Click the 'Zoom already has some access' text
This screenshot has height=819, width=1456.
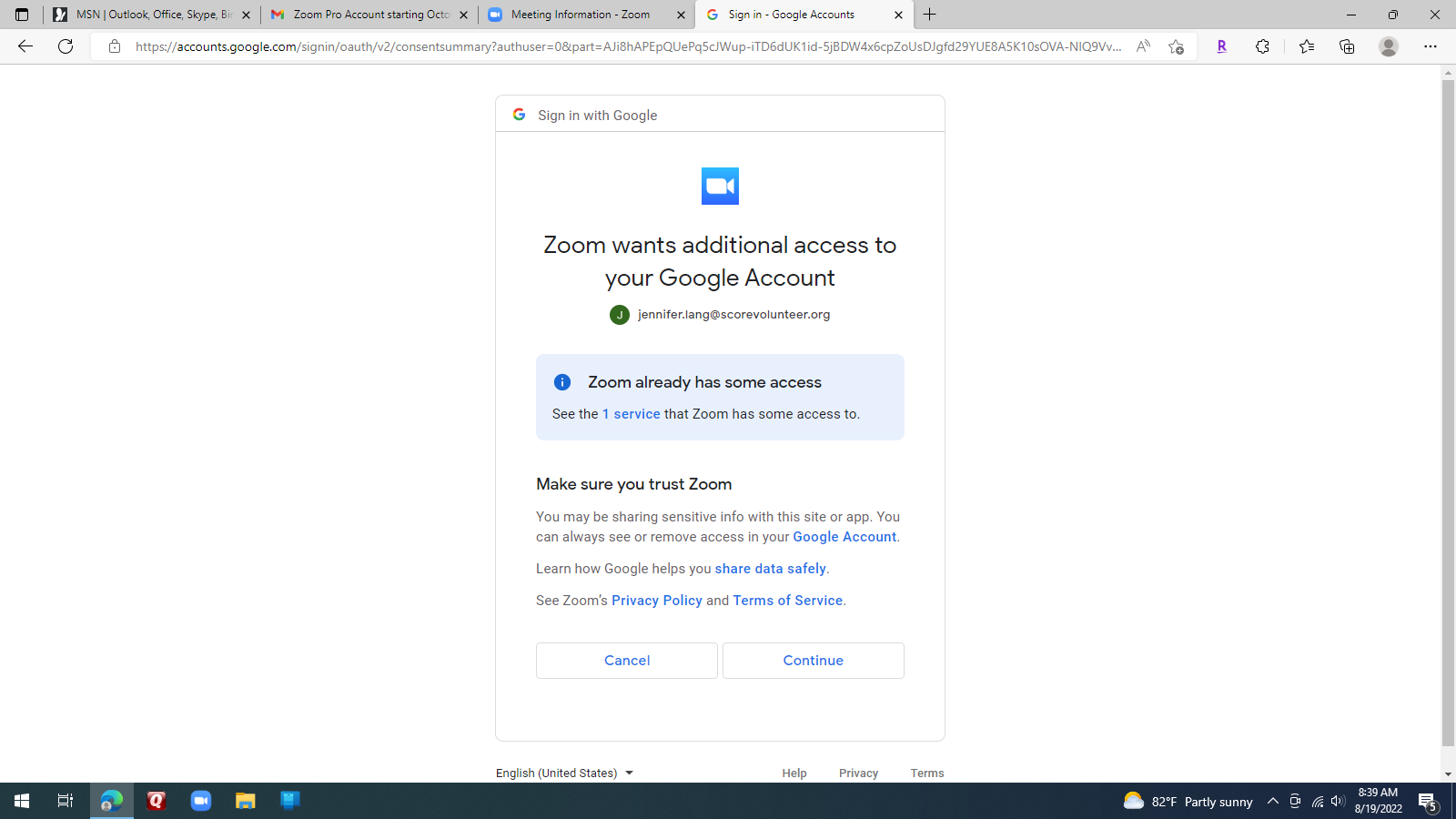point(704,382)
